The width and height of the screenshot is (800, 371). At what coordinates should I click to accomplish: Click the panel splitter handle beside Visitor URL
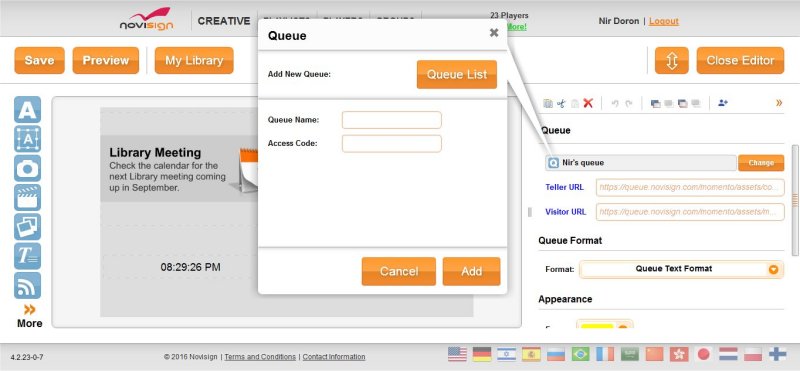[x=530, y=212]
